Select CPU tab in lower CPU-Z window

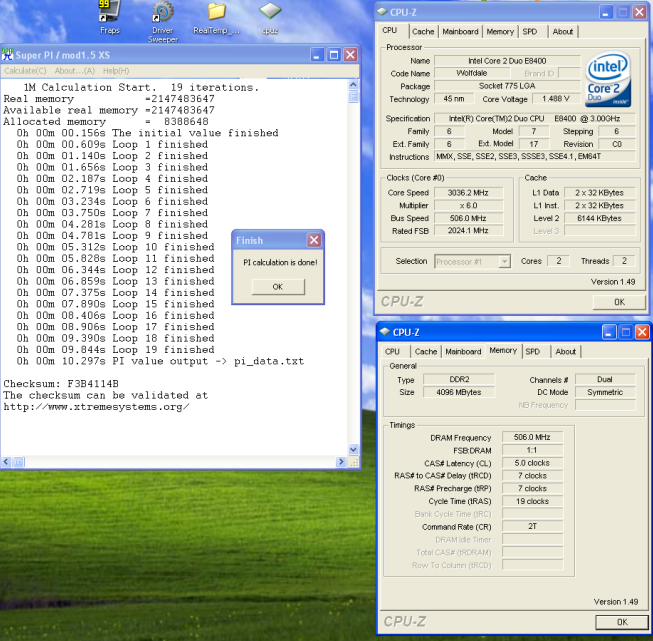392,352
